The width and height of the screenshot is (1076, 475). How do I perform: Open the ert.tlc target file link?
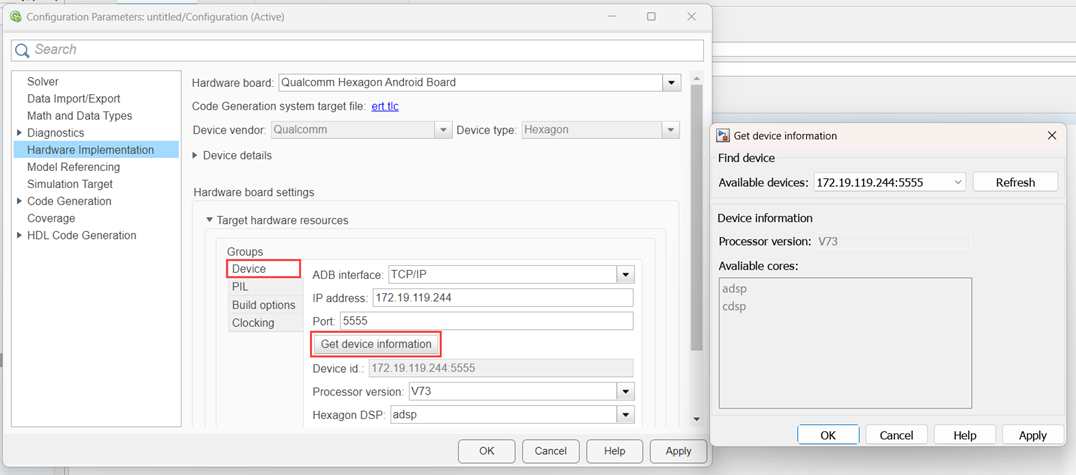coord(385,106)
